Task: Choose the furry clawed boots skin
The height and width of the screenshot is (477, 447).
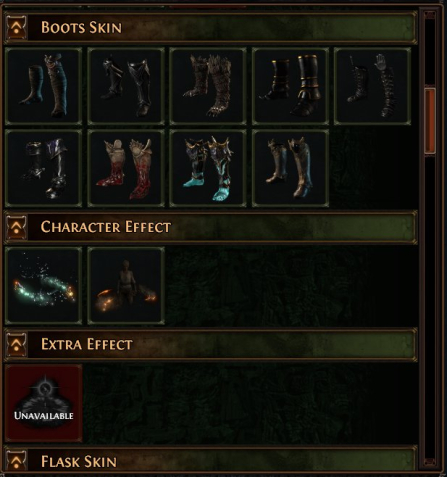Action: pyautogui.click(x=208, y=86)
